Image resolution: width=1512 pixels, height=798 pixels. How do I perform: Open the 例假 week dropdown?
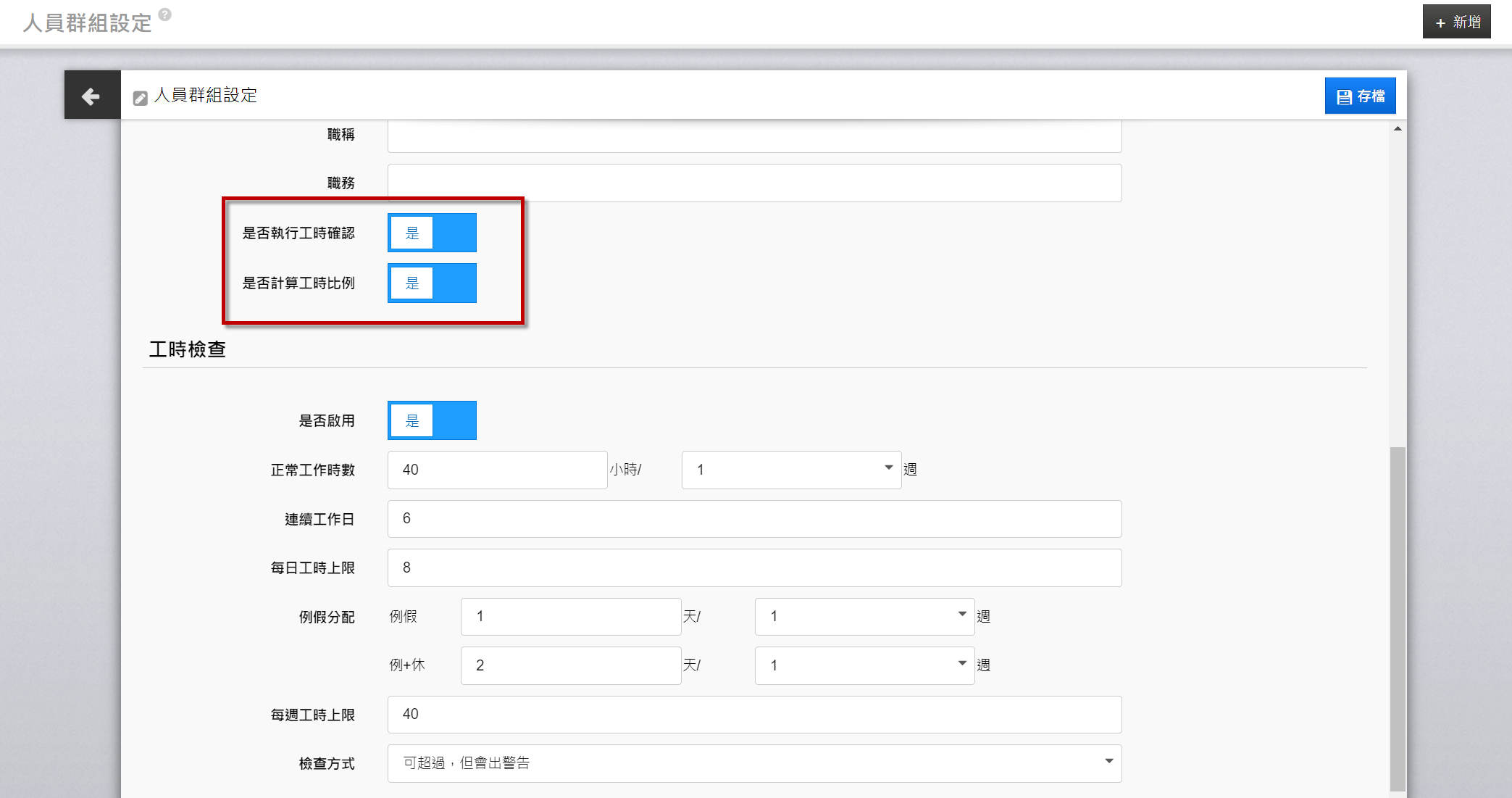[864, 616]
